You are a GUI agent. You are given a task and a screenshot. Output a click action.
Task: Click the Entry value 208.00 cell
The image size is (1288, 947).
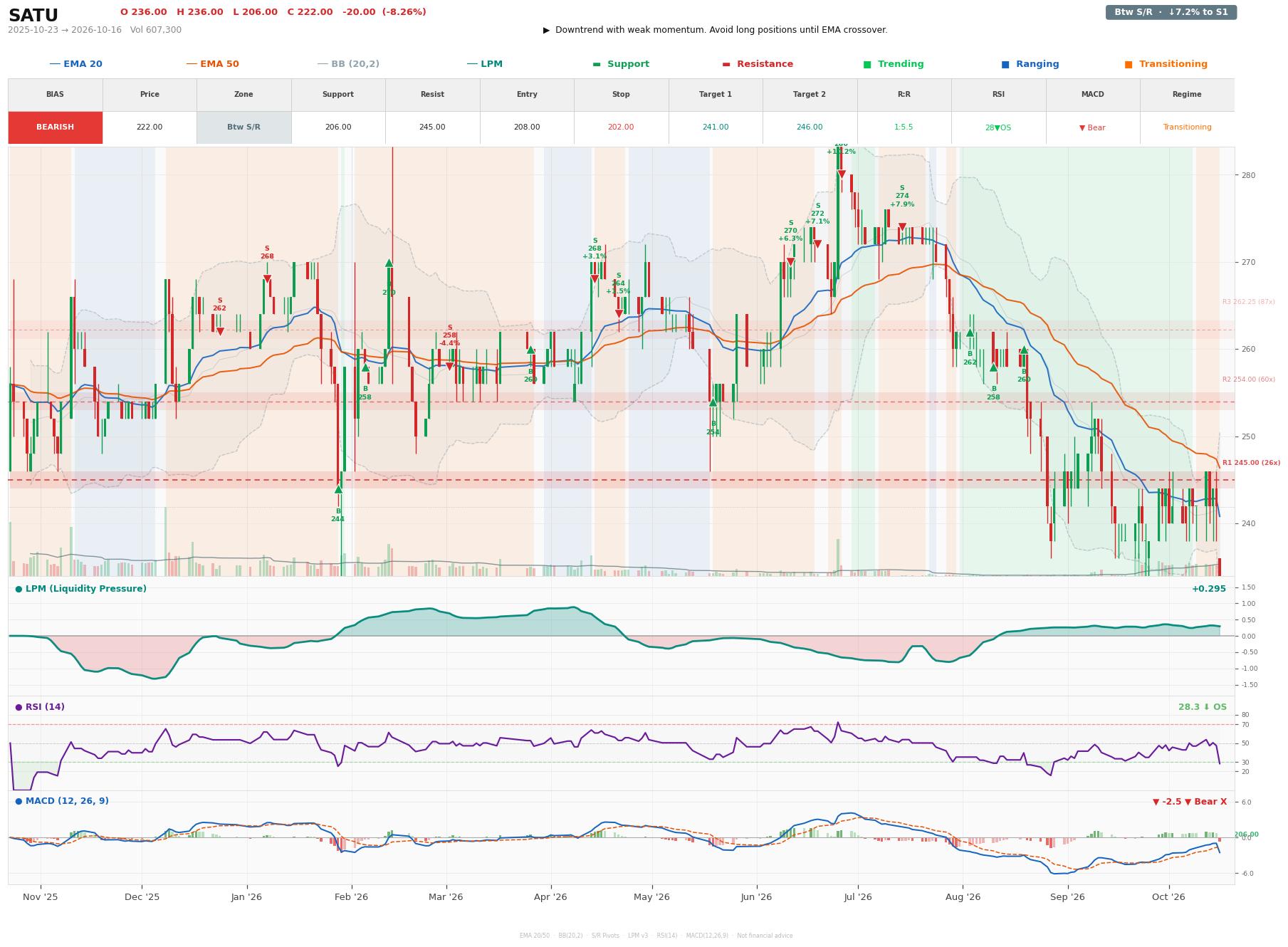click(527, 127)
